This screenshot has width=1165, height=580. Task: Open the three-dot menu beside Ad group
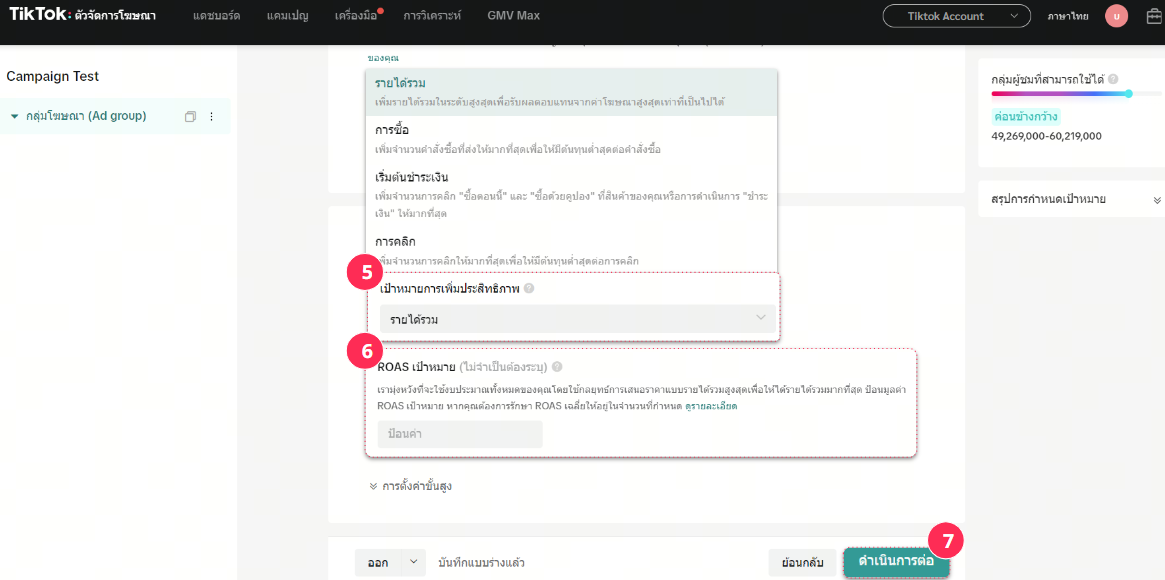211,117
